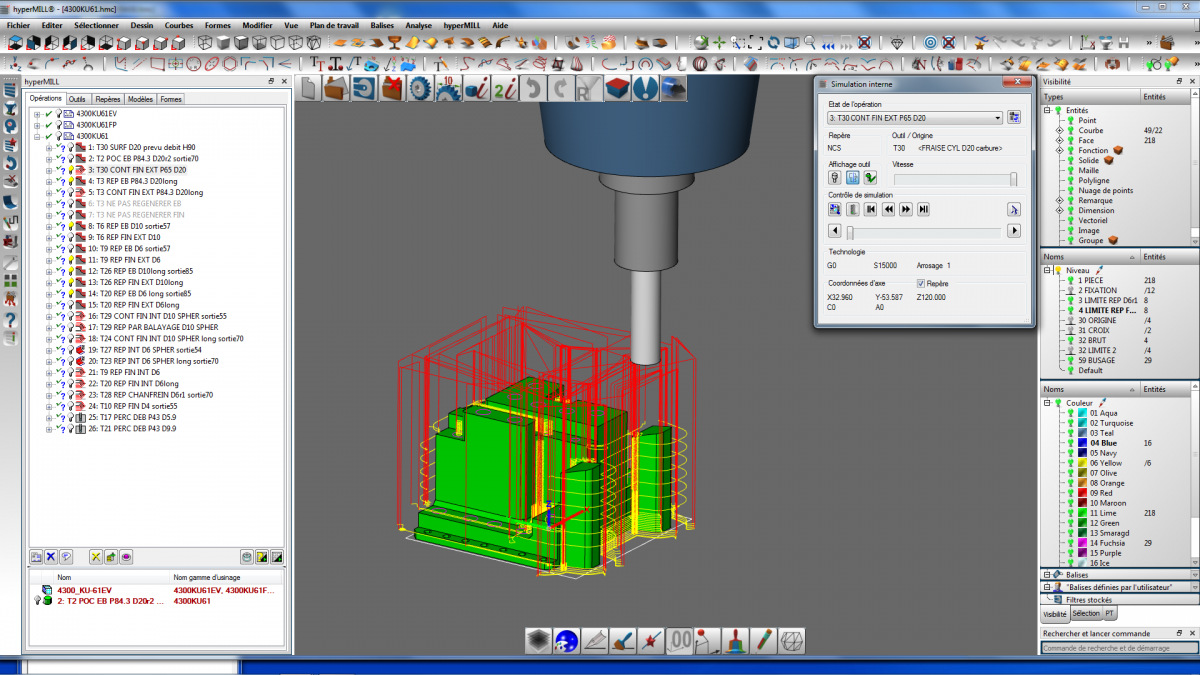1200x675 pixels.
Task: Click the question mark help icon in left sidebar
Action: tap(10, 320)
